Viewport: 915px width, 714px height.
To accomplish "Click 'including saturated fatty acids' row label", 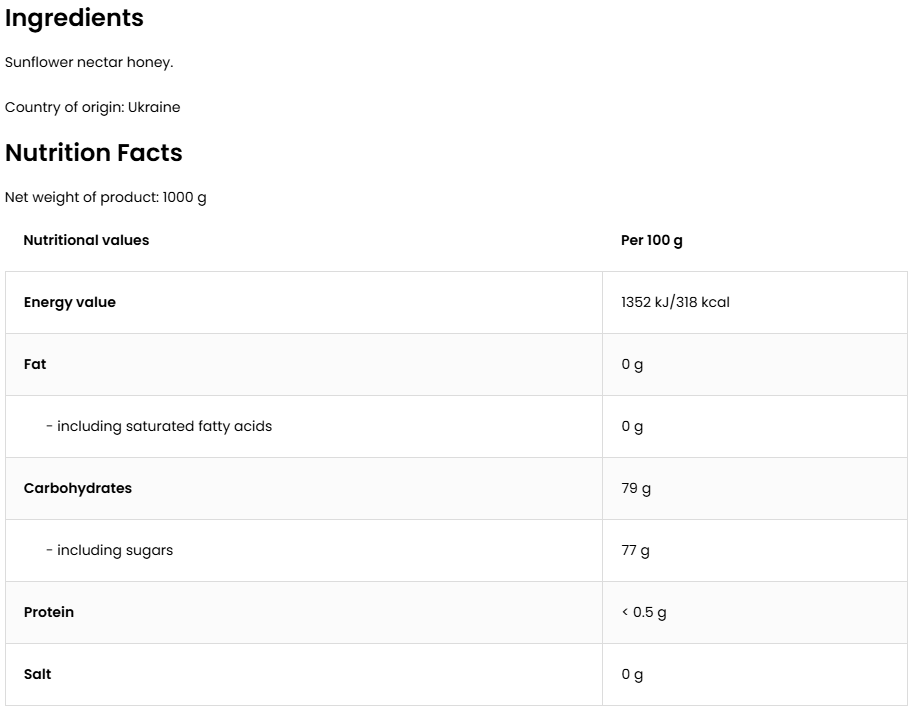I will [x=159, y=426].
